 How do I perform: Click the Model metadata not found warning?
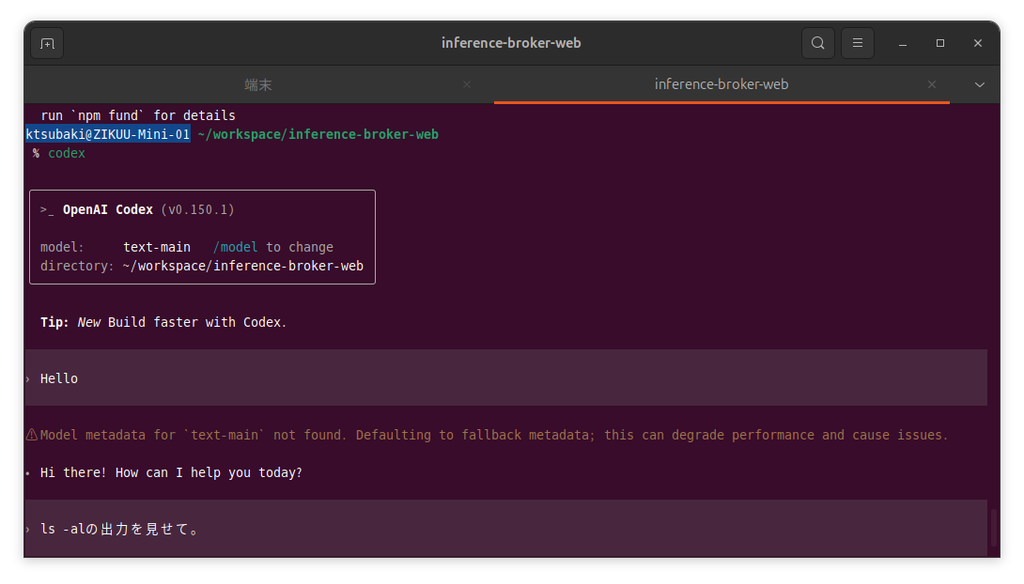(494, 435)
